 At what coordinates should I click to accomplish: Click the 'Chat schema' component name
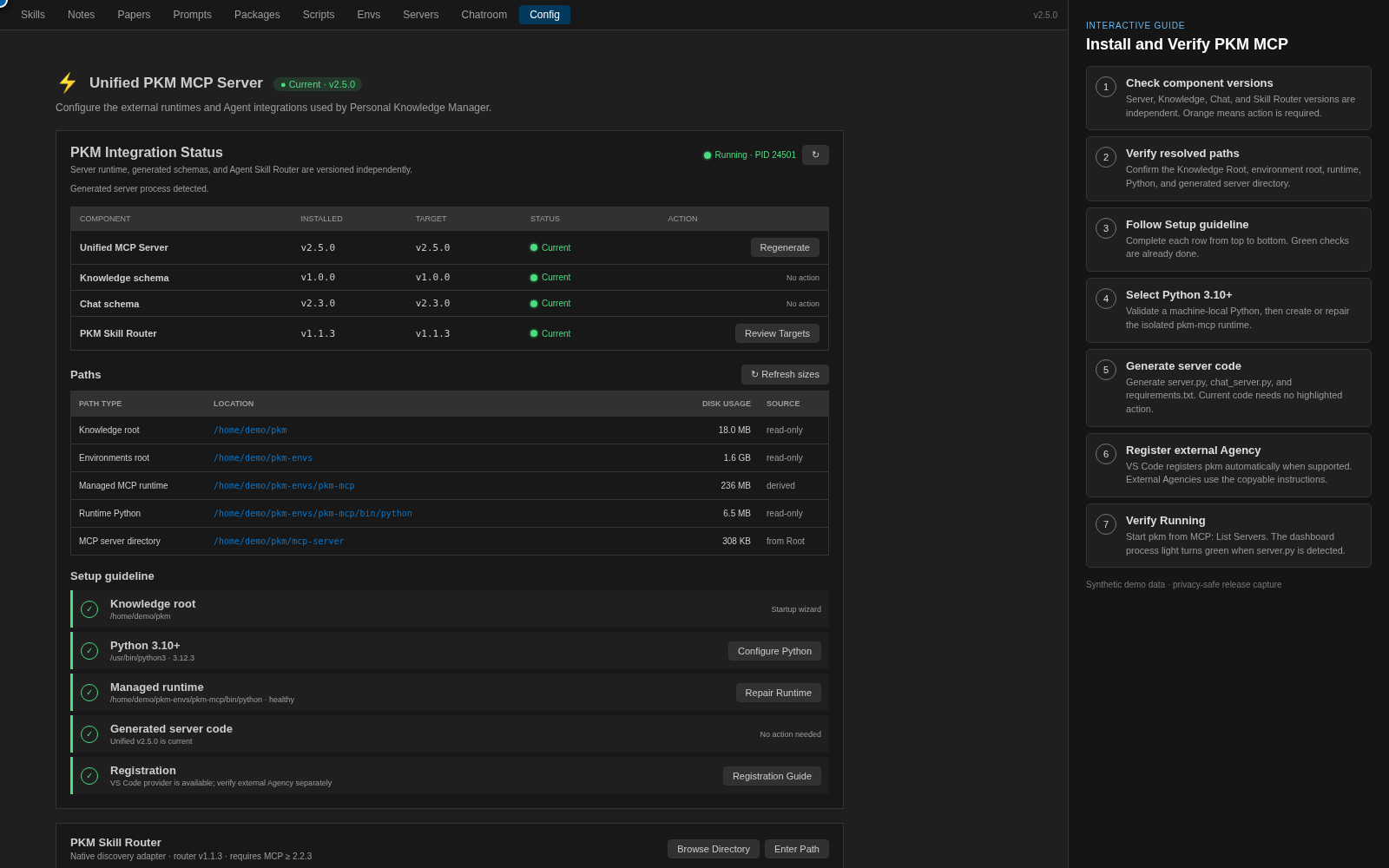coord(109,304)
